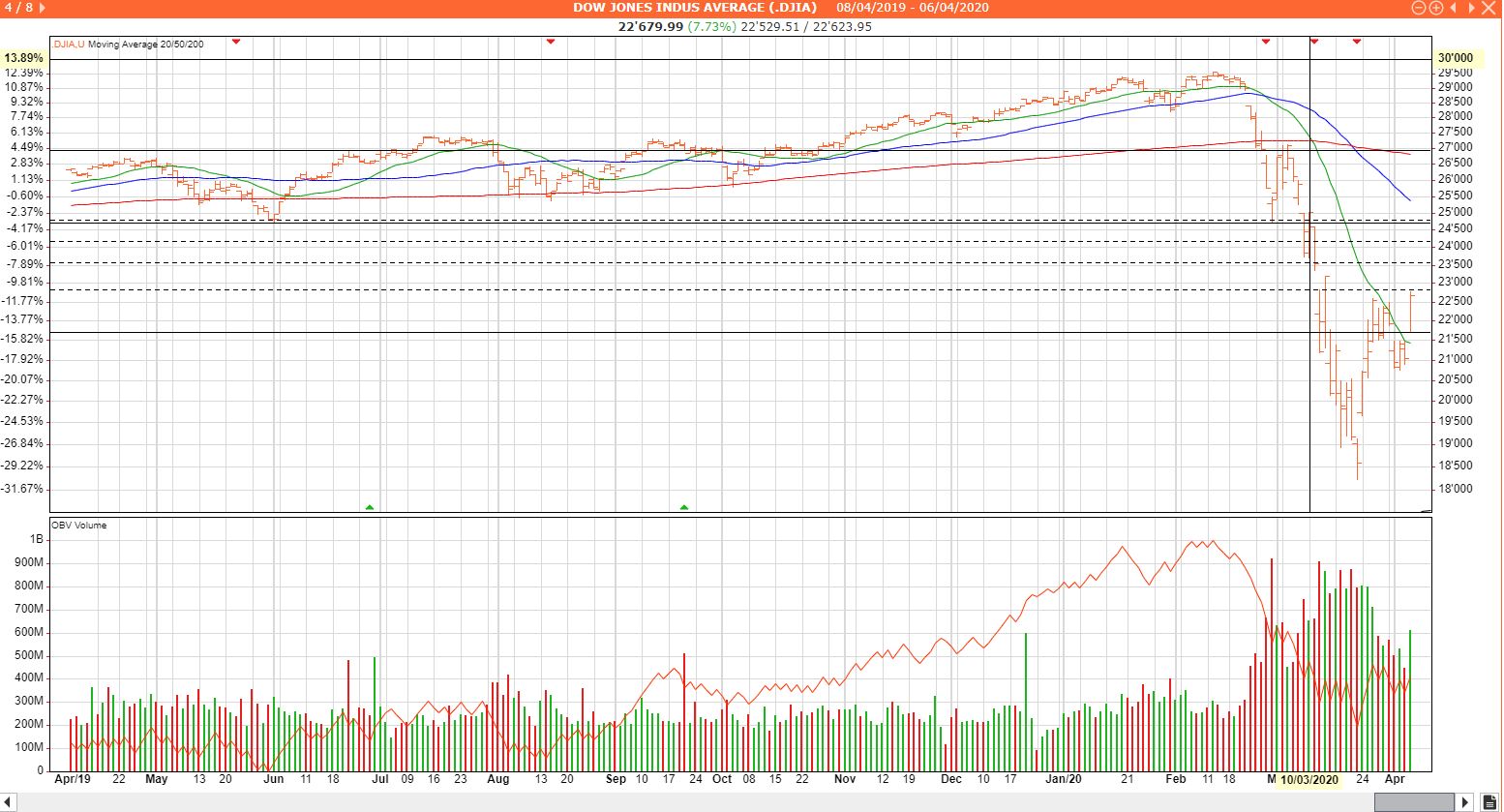Click the Feb date axis label
Viewport: 1504px width, 812px height.
(x=1175, y=779)
